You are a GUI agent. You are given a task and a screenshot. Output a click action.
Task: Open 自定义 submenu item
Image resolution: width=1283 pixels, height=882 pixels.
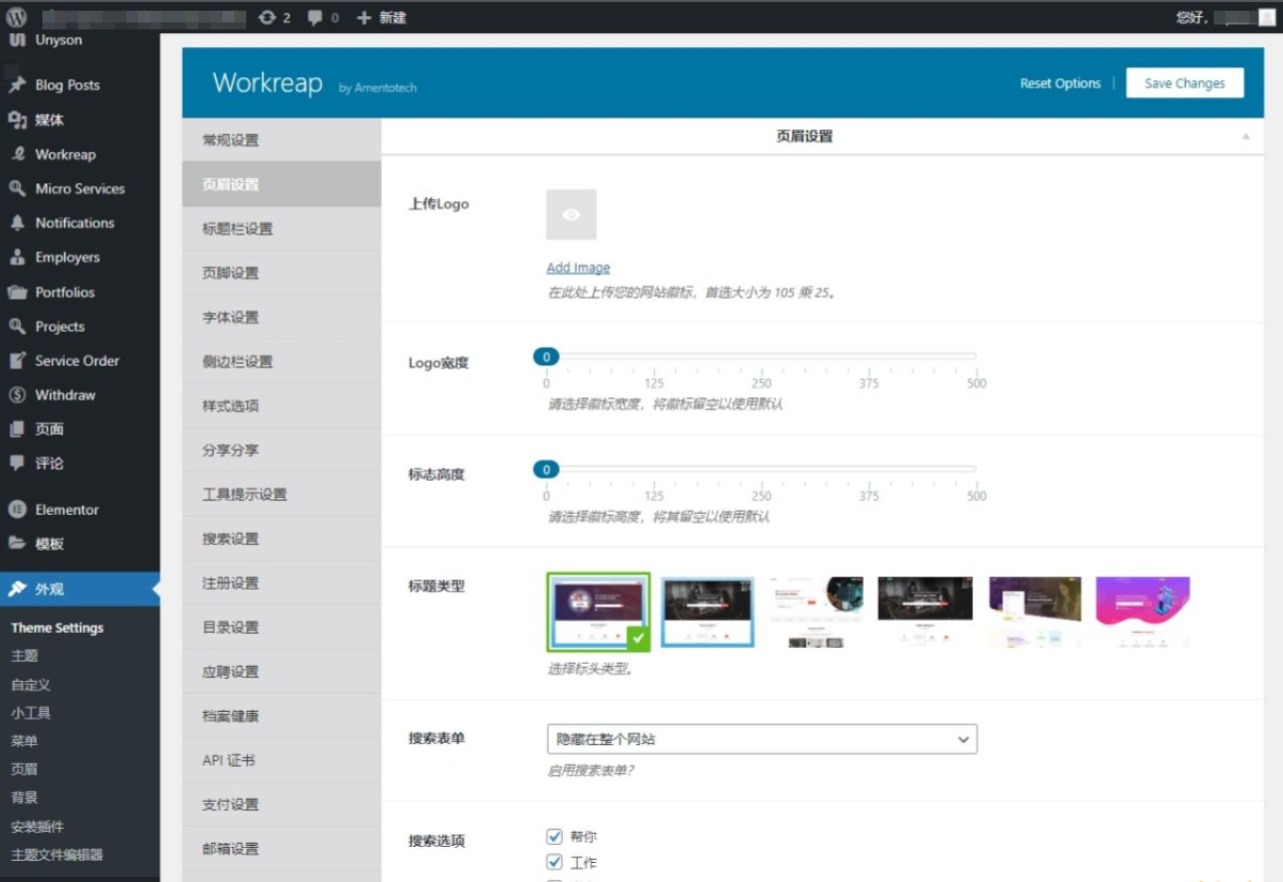point(31,685)
